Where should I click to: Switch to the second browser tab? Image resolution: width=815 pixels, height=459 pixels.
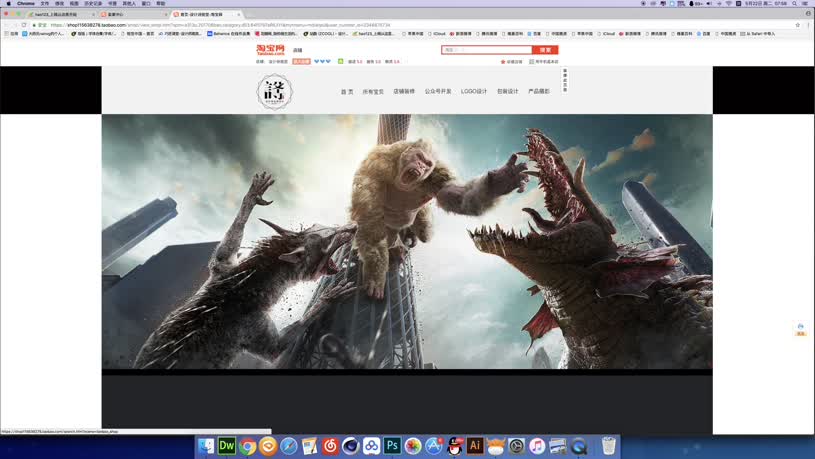tap(134, 15)
